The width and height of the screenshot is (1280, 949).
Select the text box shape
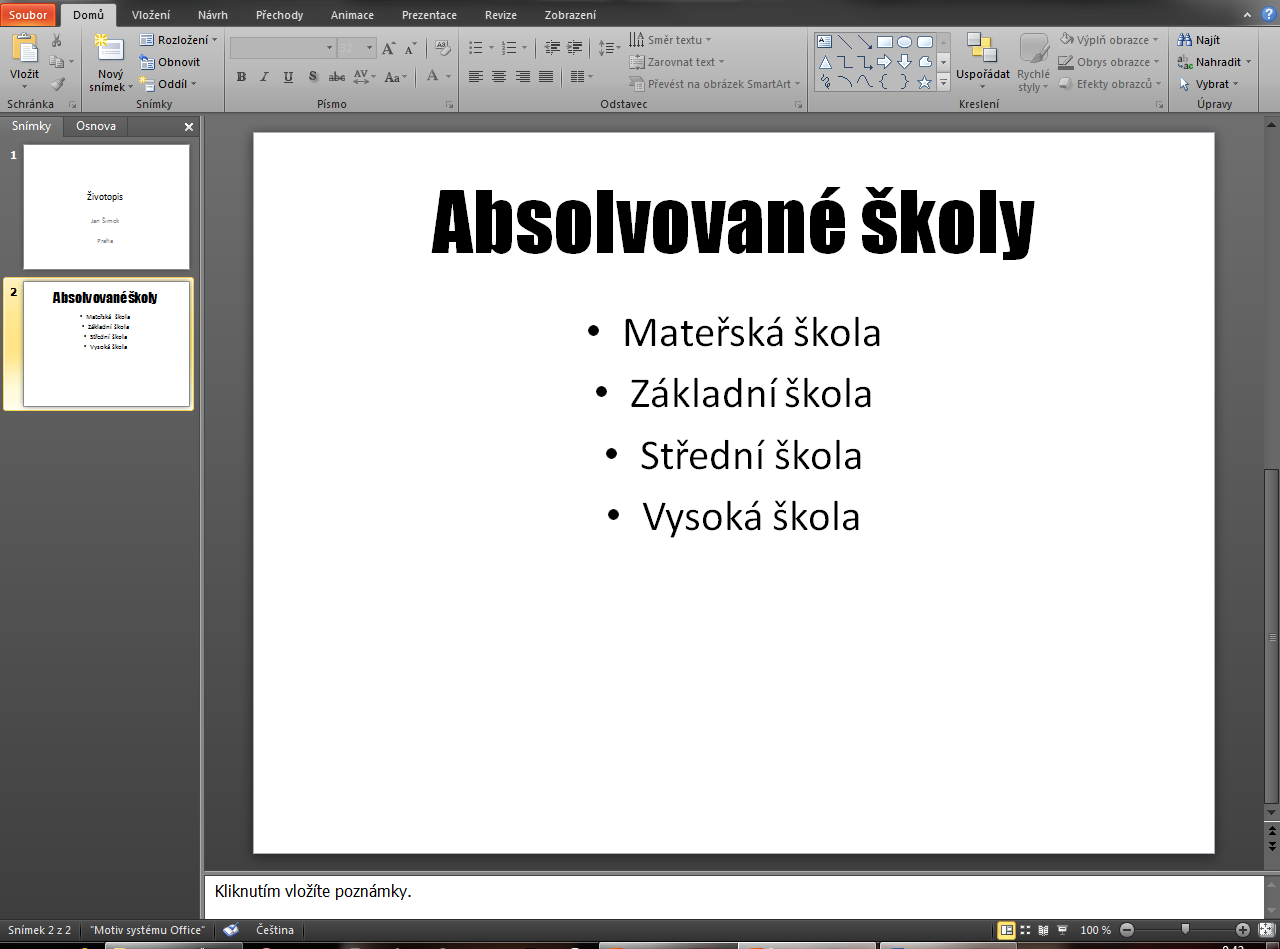coord(825,42)
